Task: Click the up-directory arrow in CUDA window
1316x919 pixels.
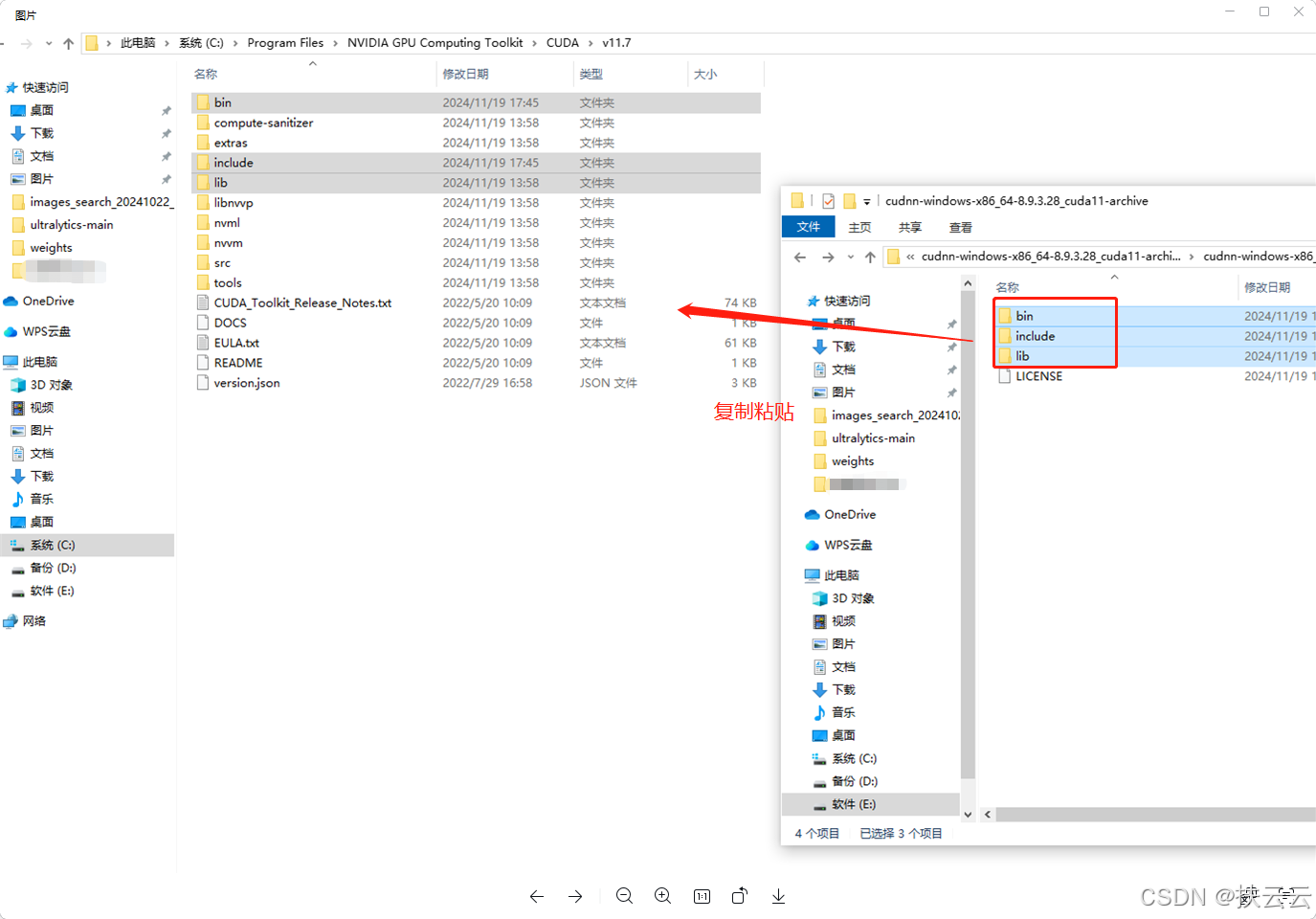Action: tap(68, 43)
